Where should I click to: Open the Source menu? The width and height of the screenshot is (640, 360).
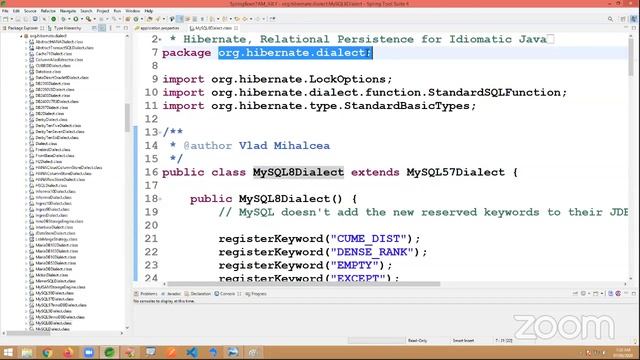pos(30,11)
